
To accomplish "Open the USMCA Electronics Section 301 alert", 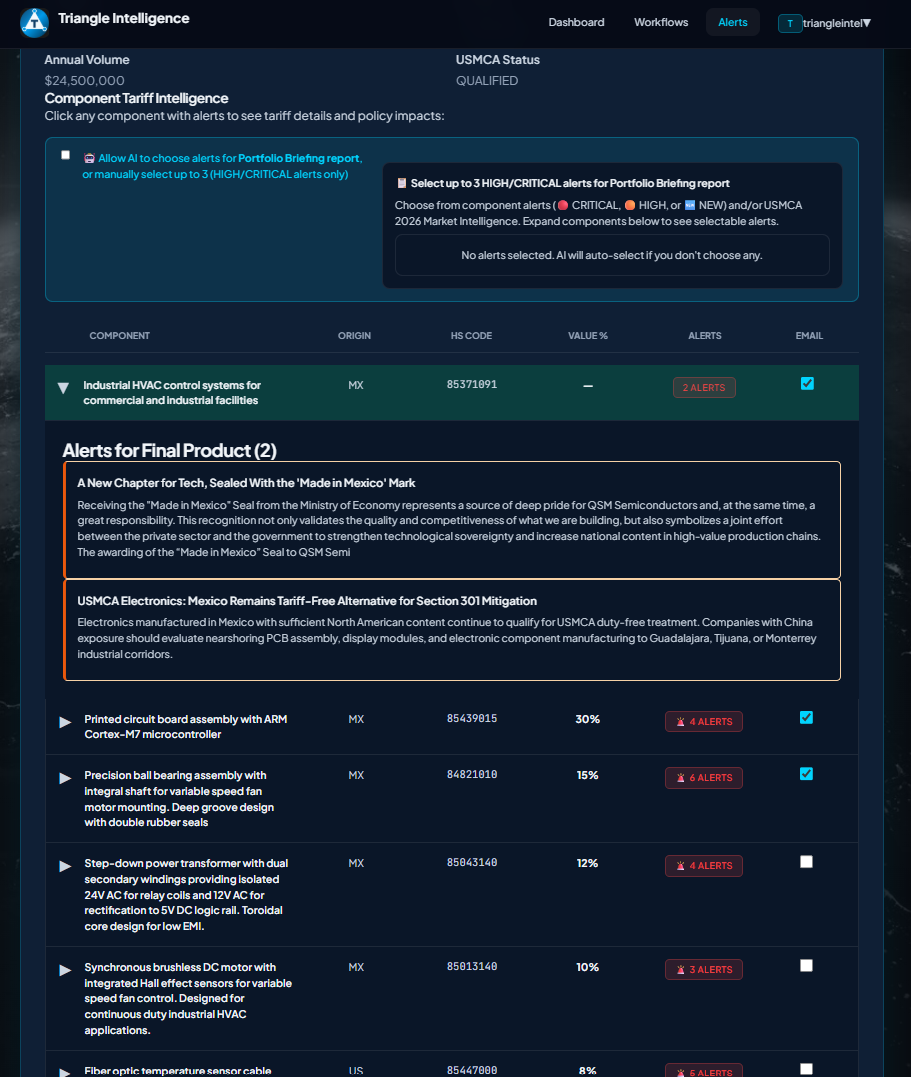I will pyautogui.click(x=451, y=629).
